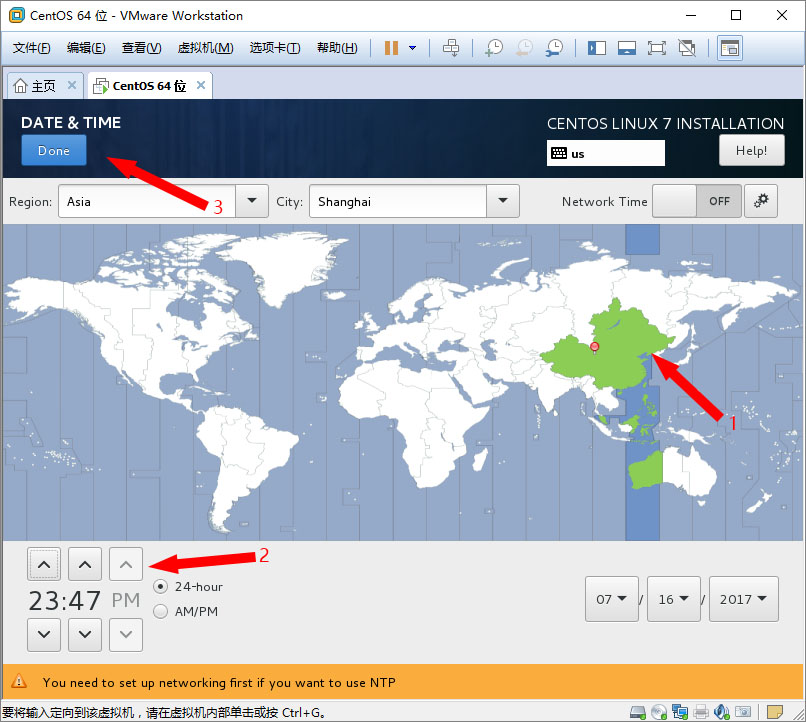Select the AM/PM radio button
This screenshot has width=806, height=722.
[x=161, y=611]
